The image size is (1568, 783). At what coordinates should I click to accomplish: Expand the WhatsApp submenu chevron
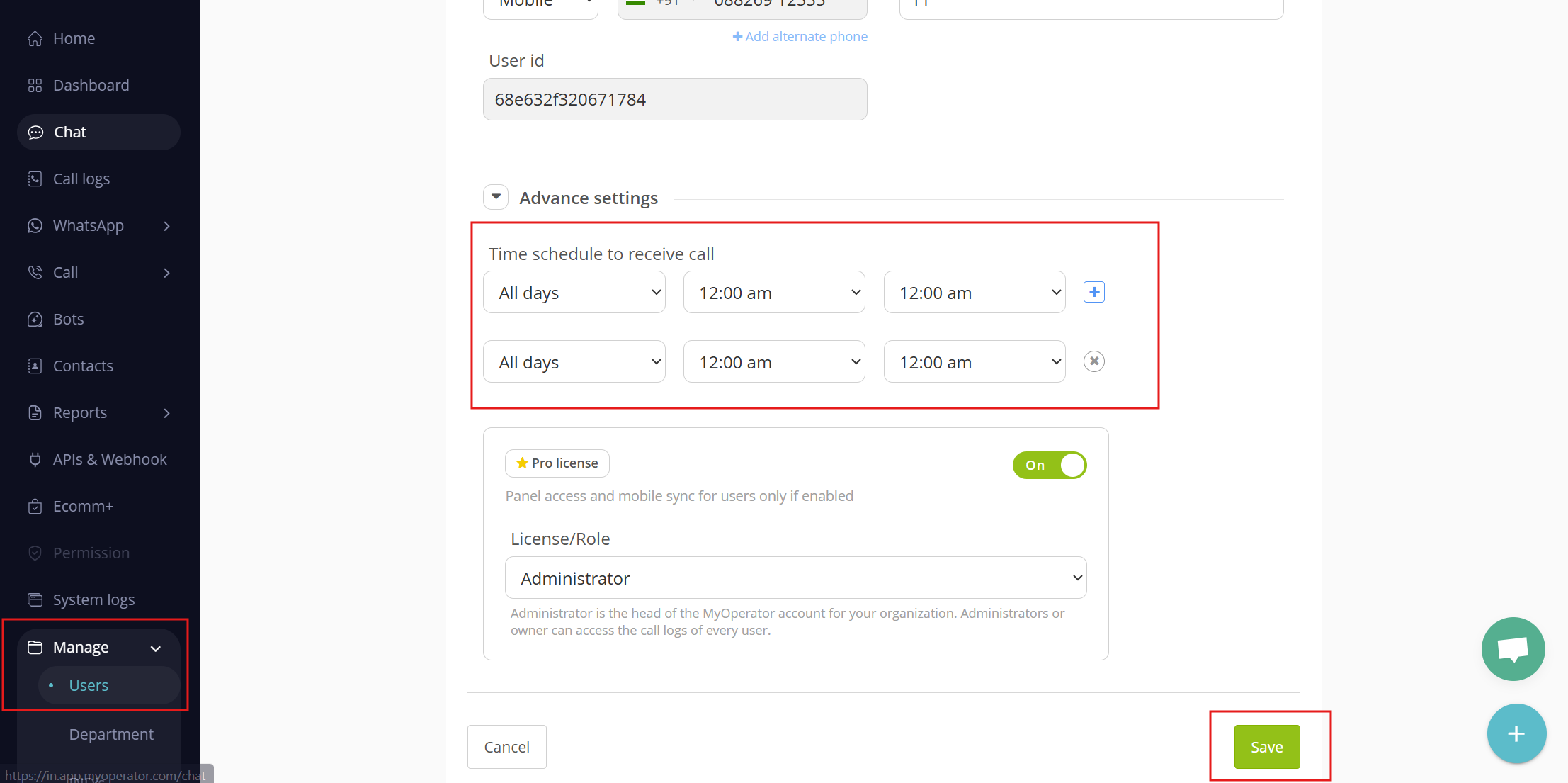click(167, 226)
